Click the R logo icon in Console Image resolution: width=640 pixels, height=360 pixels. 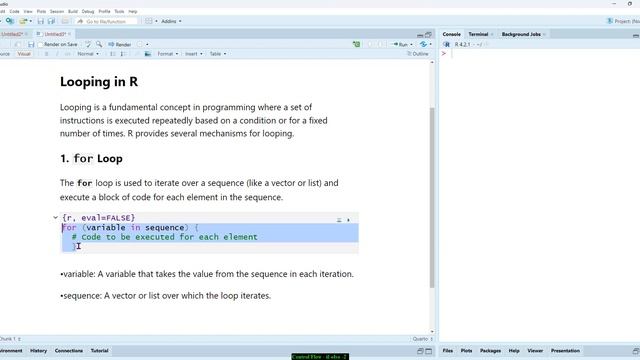point(447,44)
